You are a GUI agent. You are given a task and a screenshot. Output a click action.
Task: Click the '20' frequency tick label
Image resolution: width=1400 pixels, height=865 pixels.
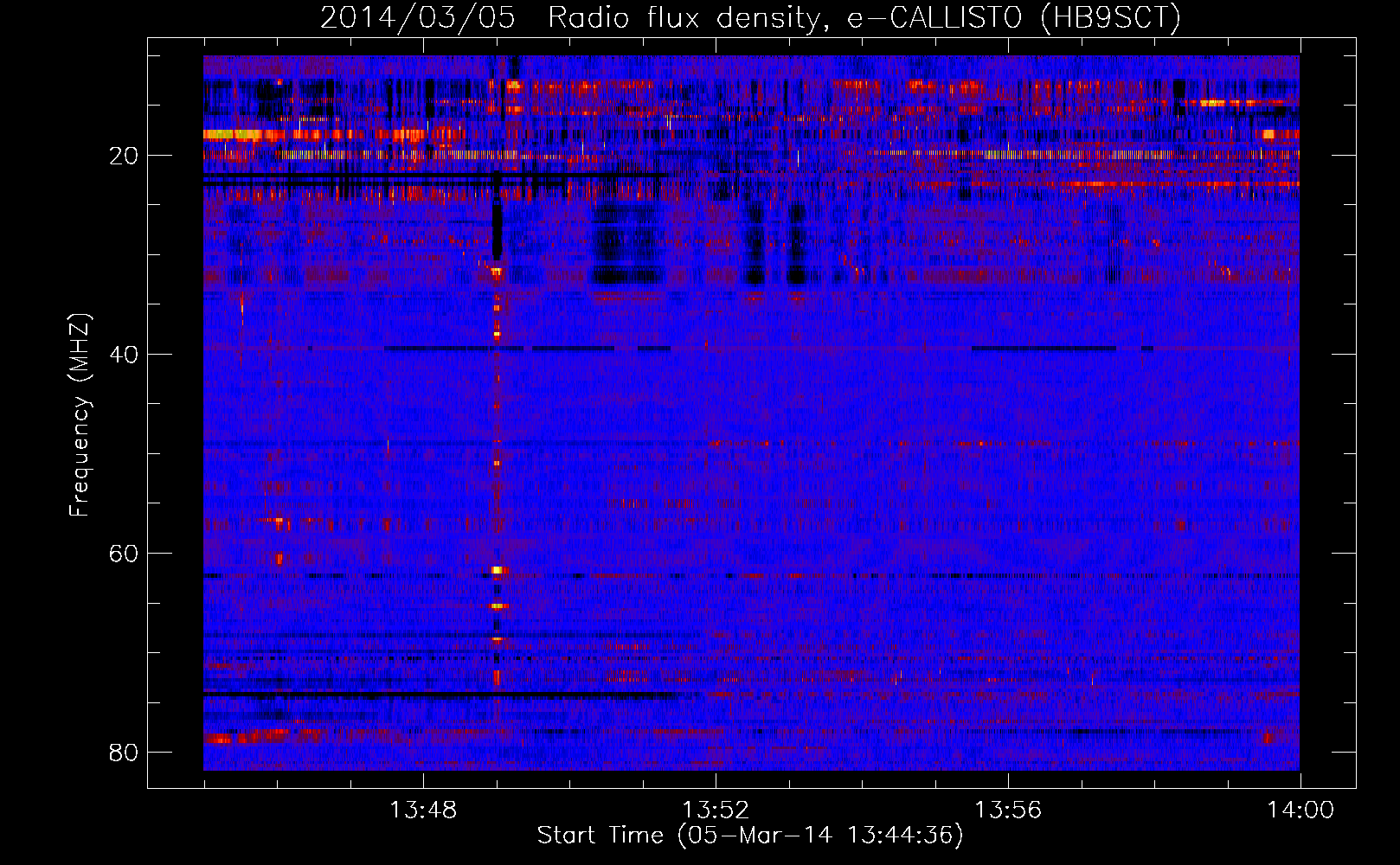coord(124,156)
